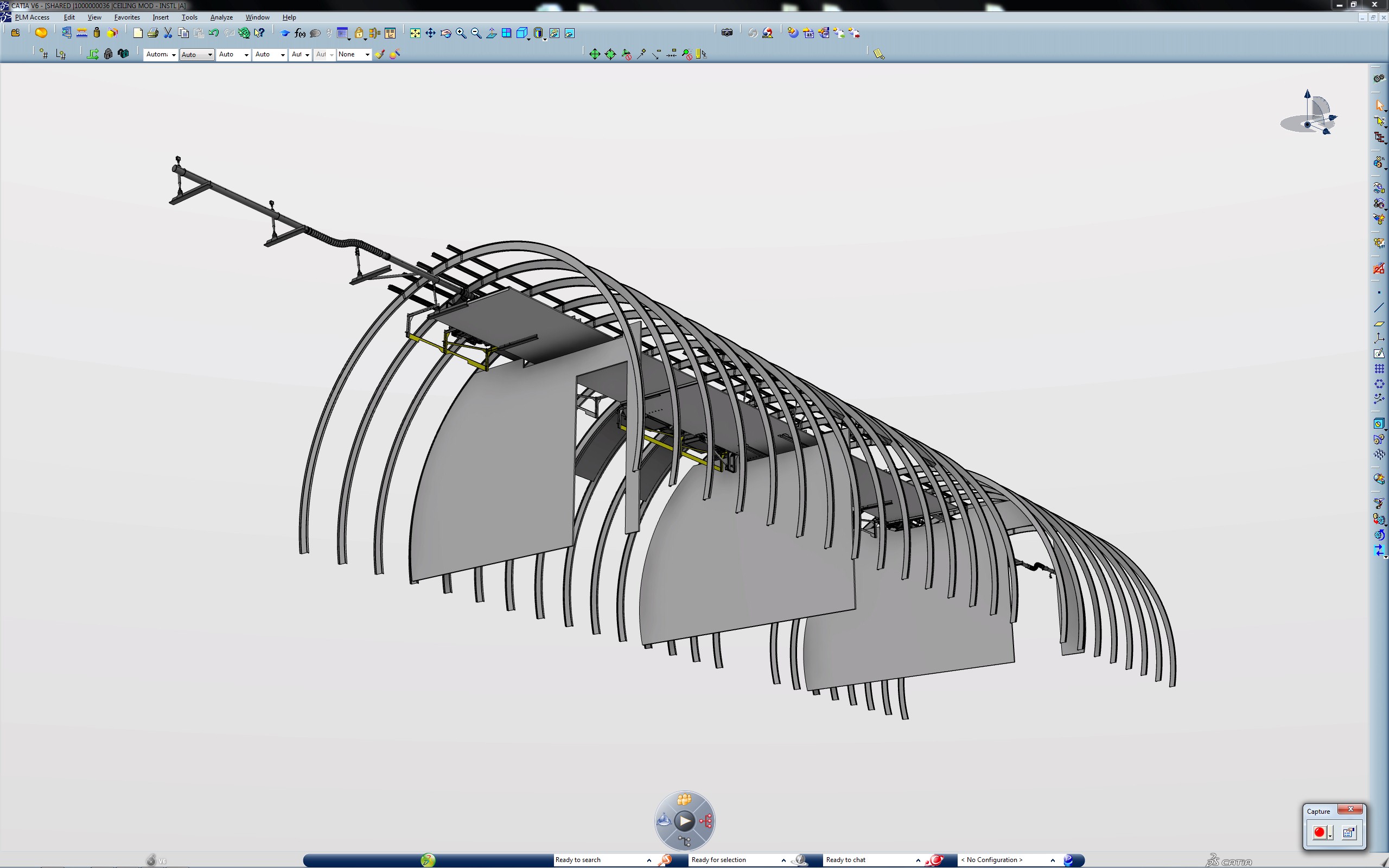
Task: Click the compass play button
Action: (x=684, y=821)
